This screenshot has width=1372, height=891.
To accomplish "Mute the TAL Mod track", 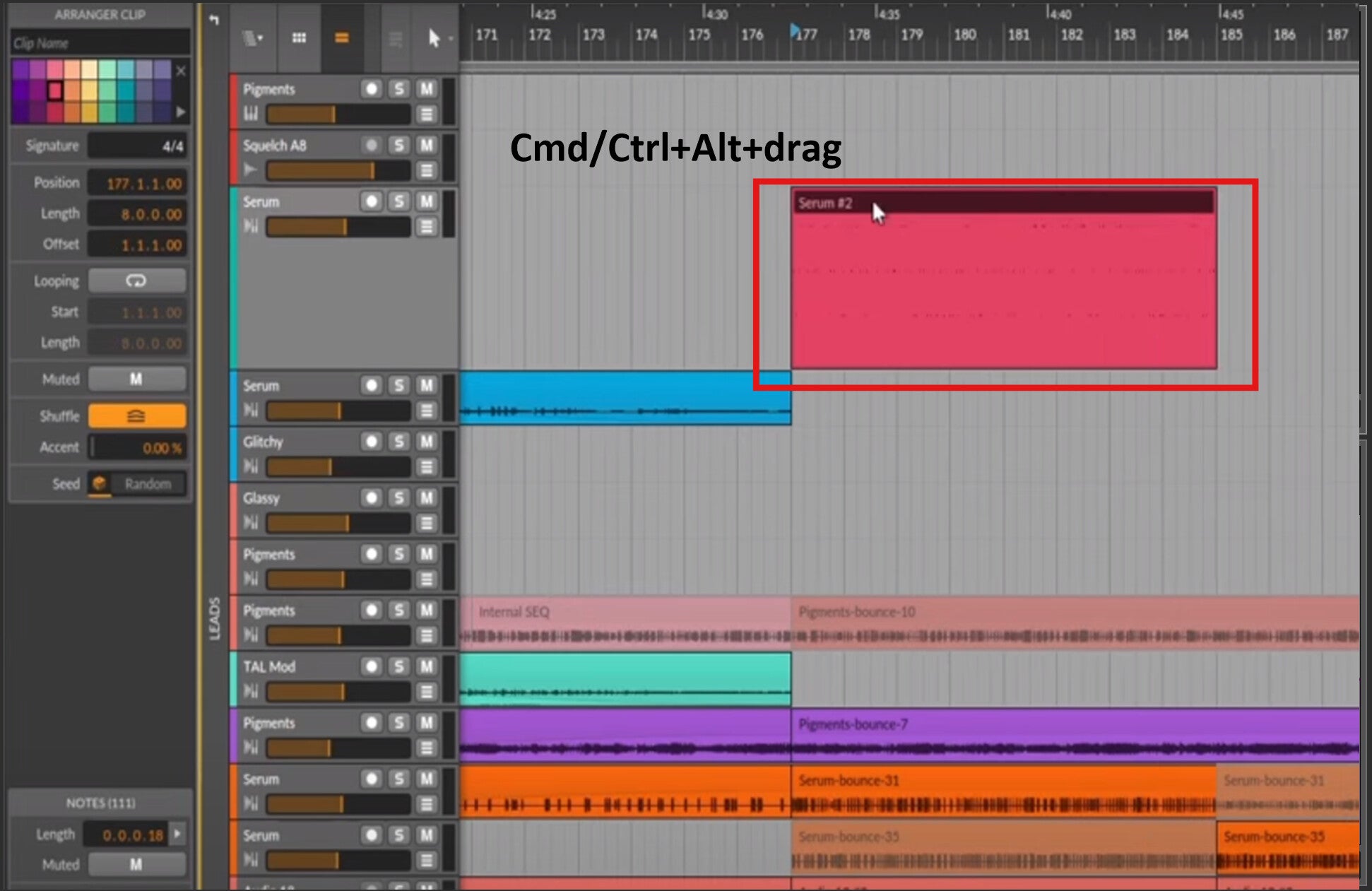I will tap(426, 666).
